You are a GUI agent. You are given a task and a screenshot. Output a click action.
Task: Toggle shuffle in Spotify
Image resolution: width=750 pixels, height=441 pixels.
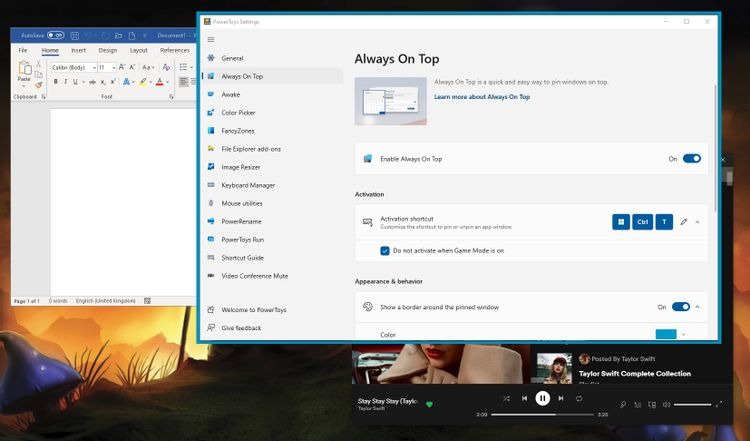(x=506, y=398)
